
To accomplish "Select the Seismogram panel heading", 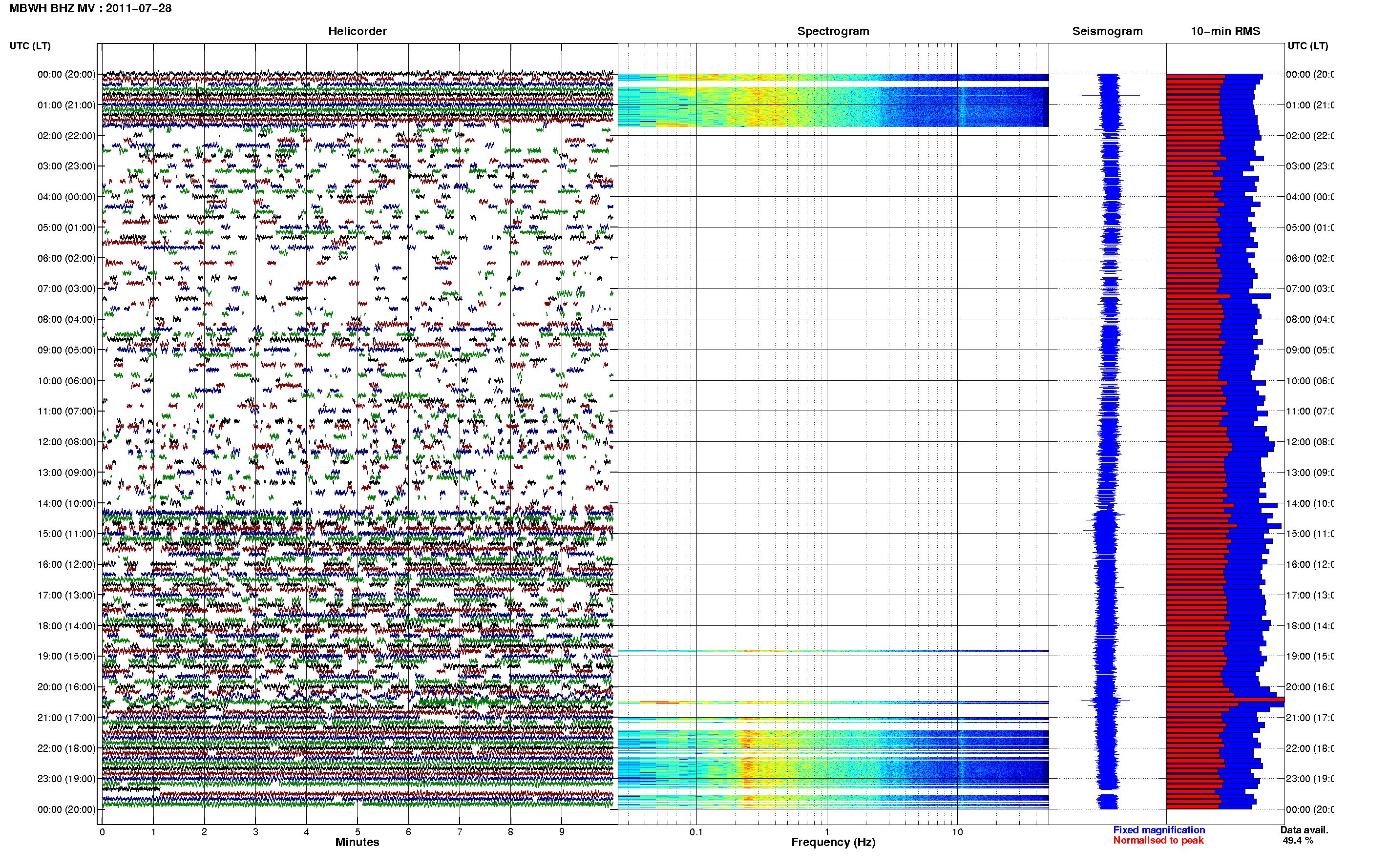I will 1107,31.
